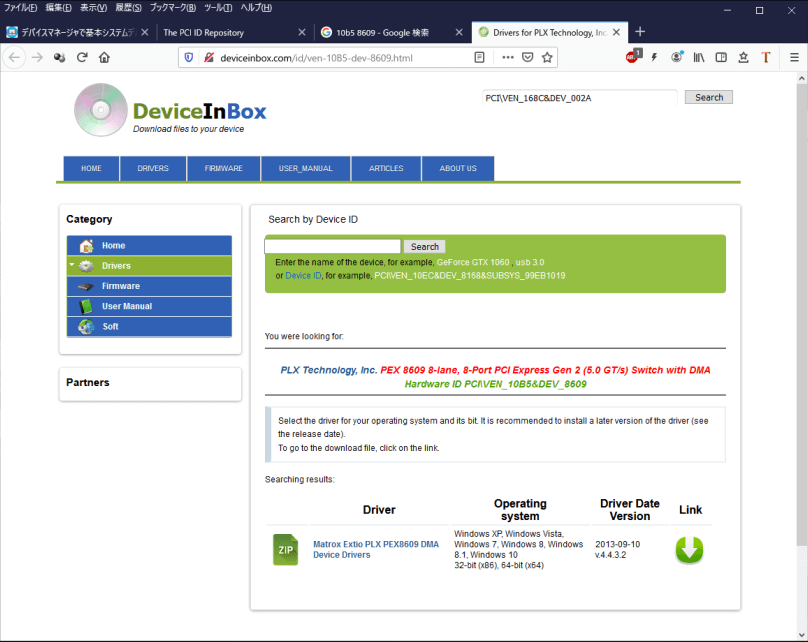The image size is (808, 642).
Task: Open ARTICLES in the navigation bar
Action: [386, 168]
